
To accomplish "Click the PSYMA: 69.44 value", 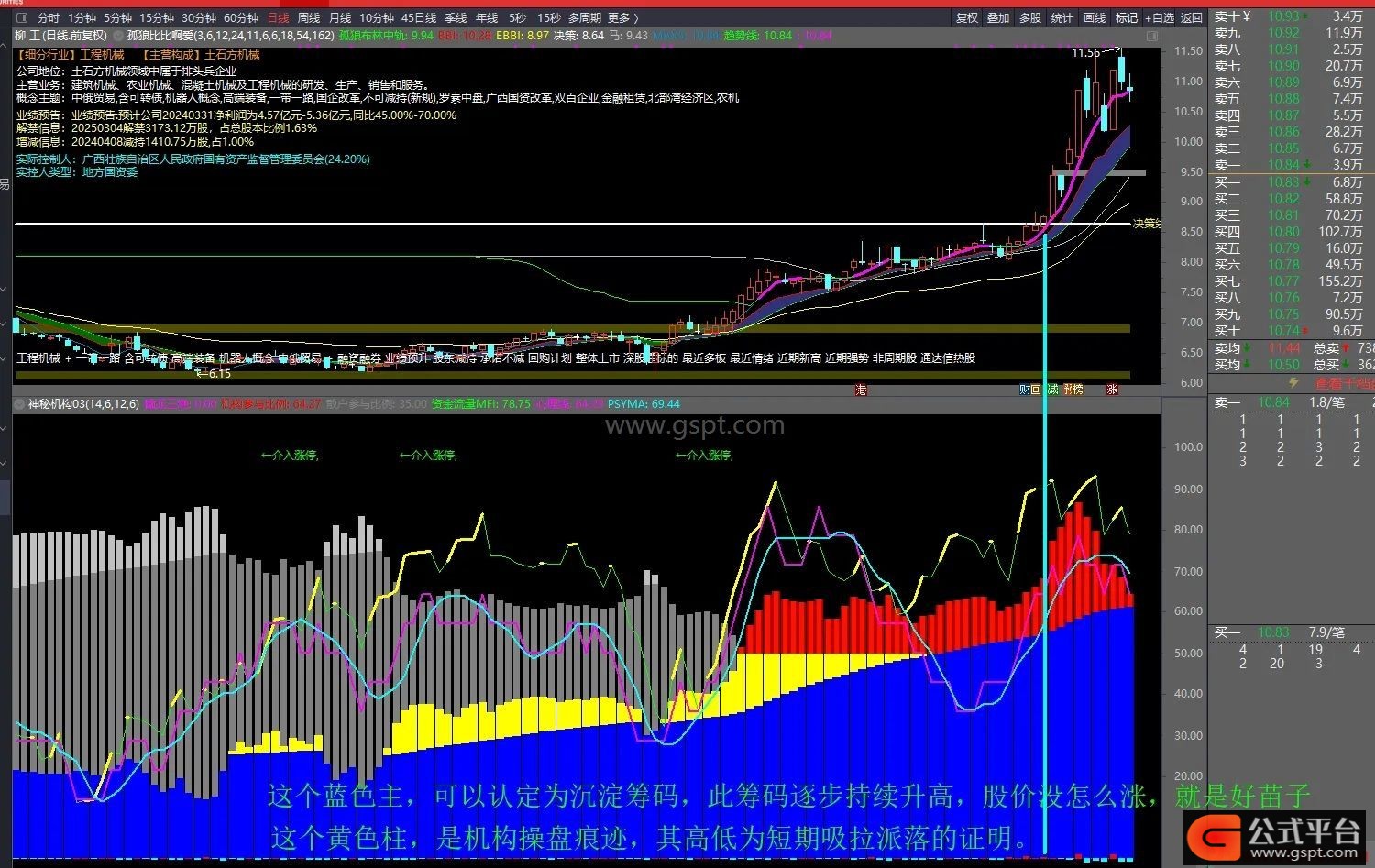I will (643, 404).
